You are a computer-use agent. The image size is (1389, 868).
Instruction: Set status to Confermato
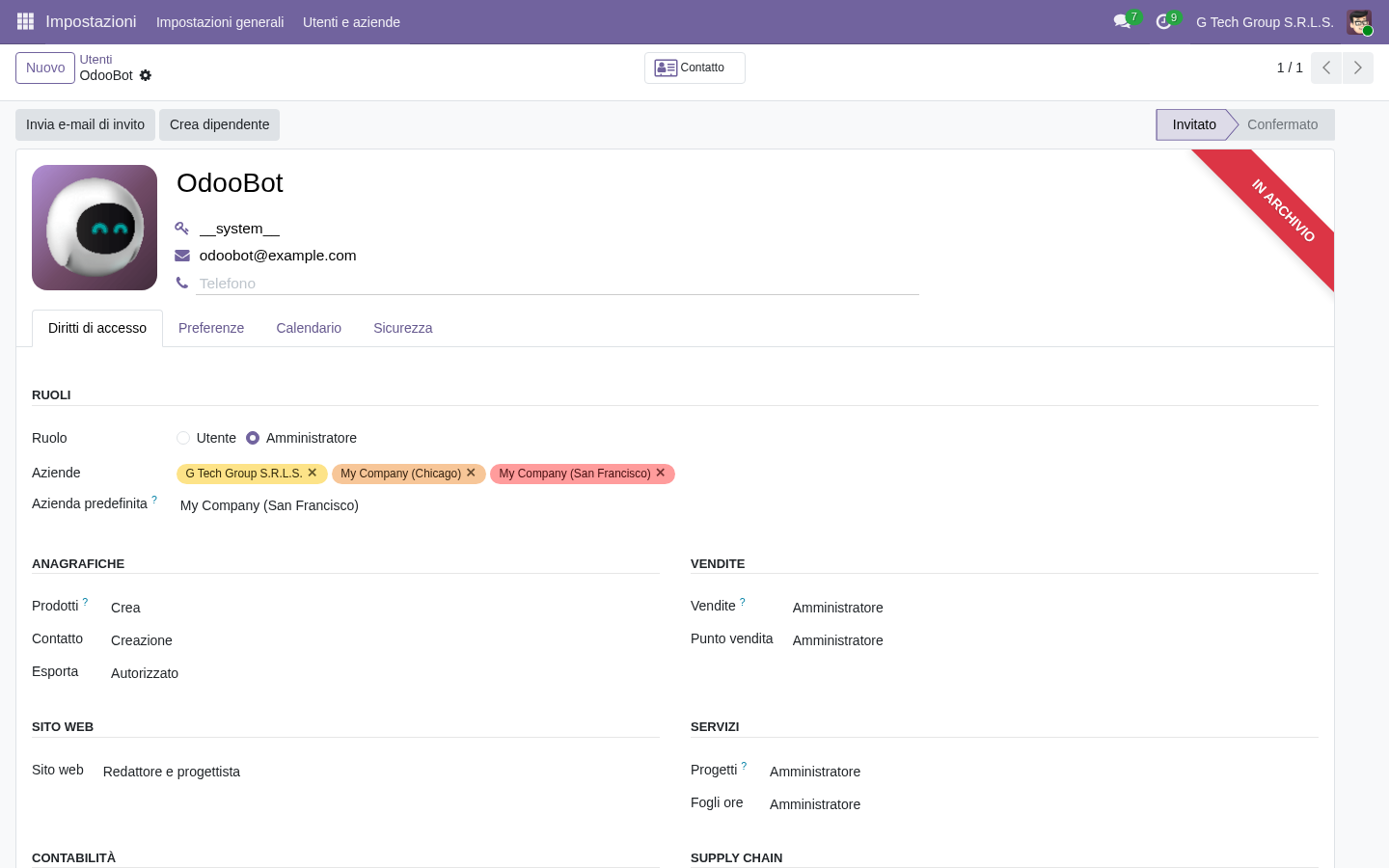(x=1282, y=124)
